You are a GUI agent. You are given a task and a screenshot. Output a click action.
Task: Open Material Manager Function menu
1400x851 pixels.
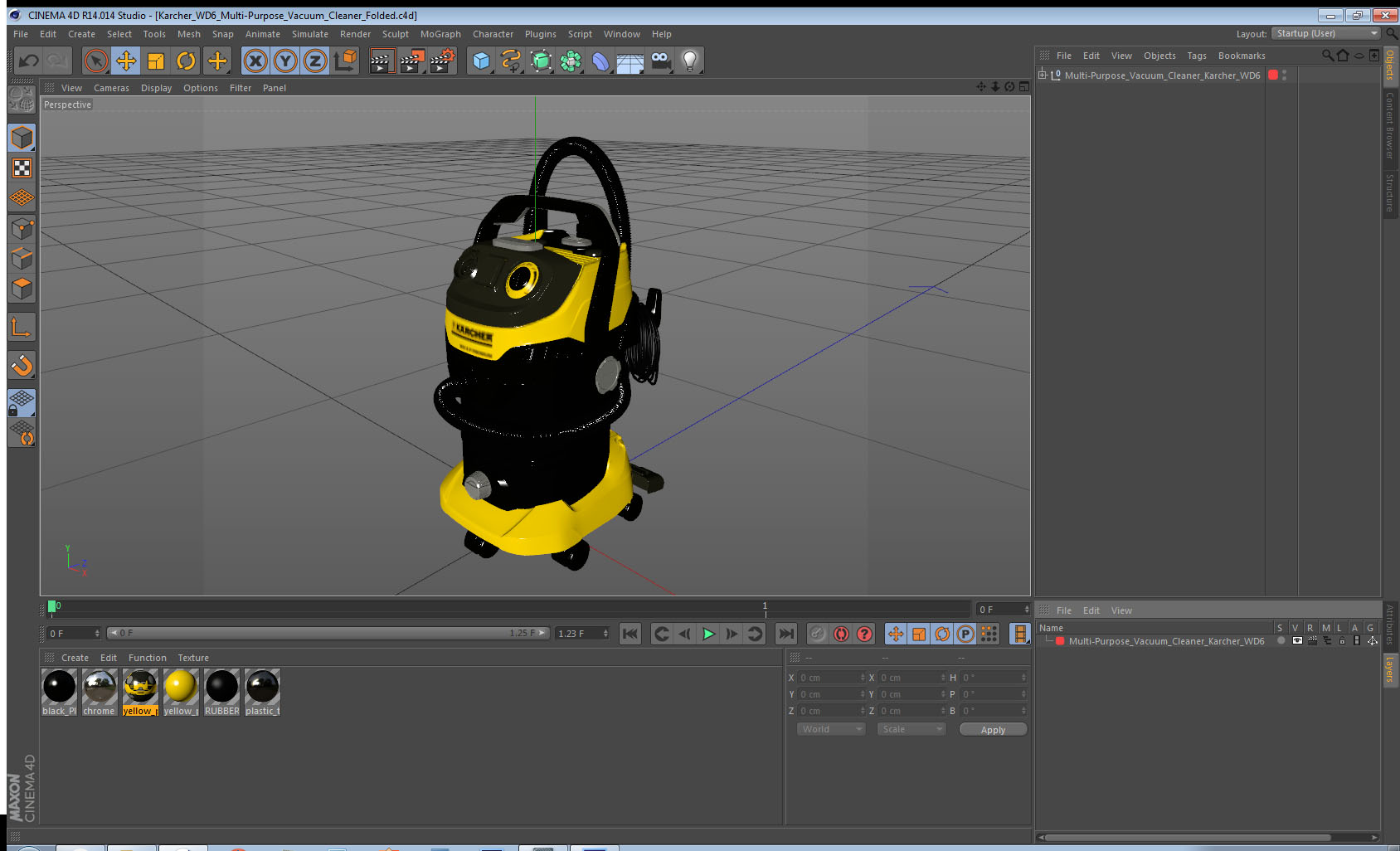point(147,658)
